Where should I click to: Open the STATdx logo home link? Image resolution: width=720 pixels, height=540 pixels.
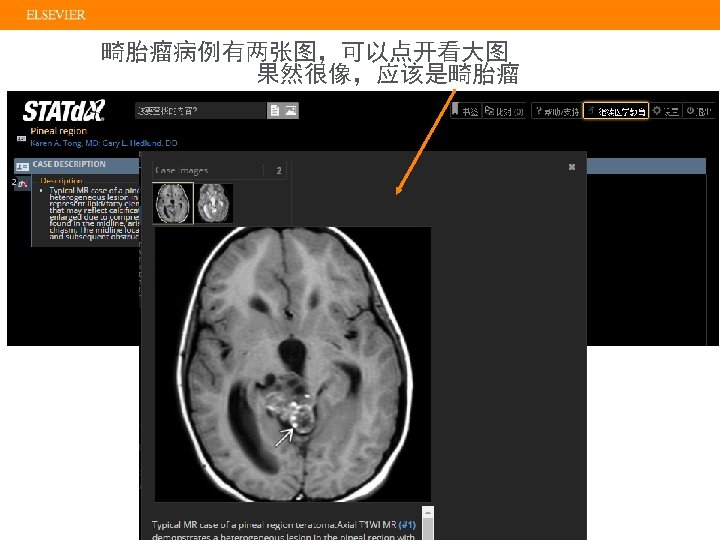pyautogui.click(x=64, y=111)
